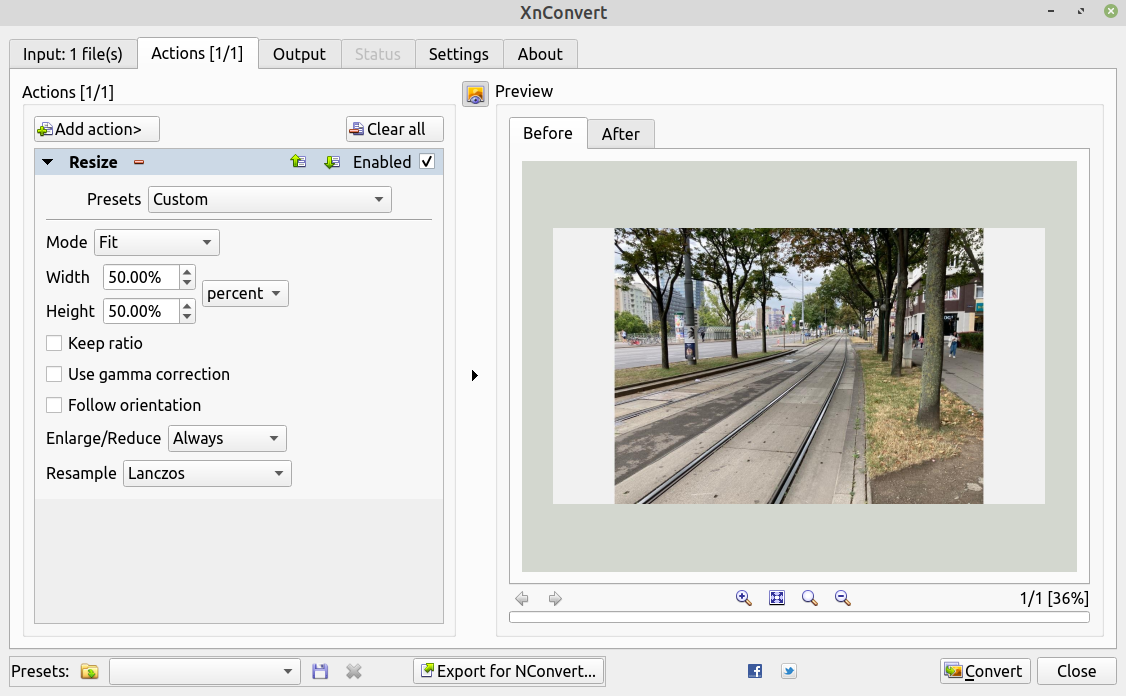
Task: Open the Facebook share icon
Action: point(755,671)
